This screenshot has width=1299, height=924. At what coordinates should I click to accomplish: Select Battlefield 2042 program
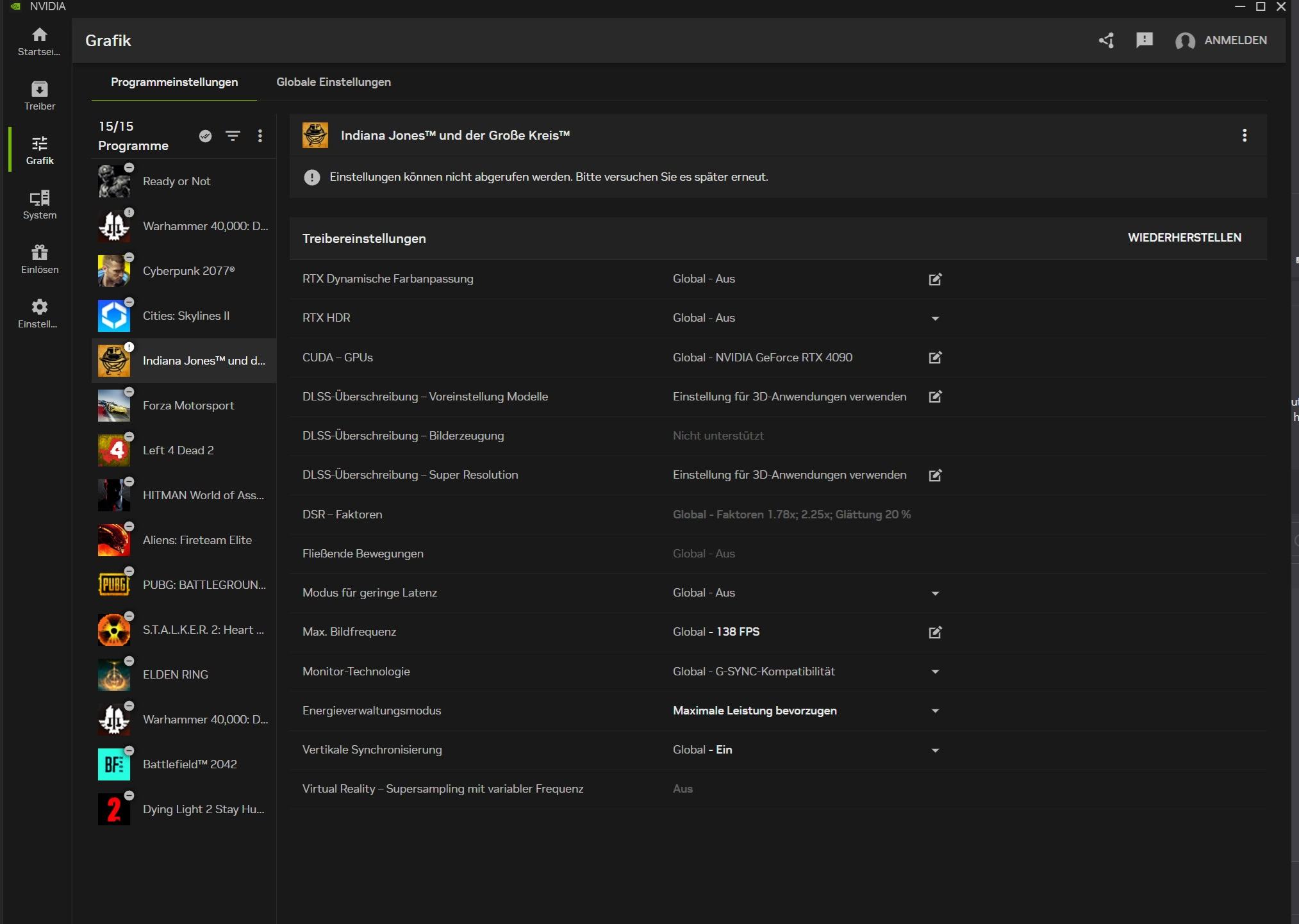tap(183, 764)
